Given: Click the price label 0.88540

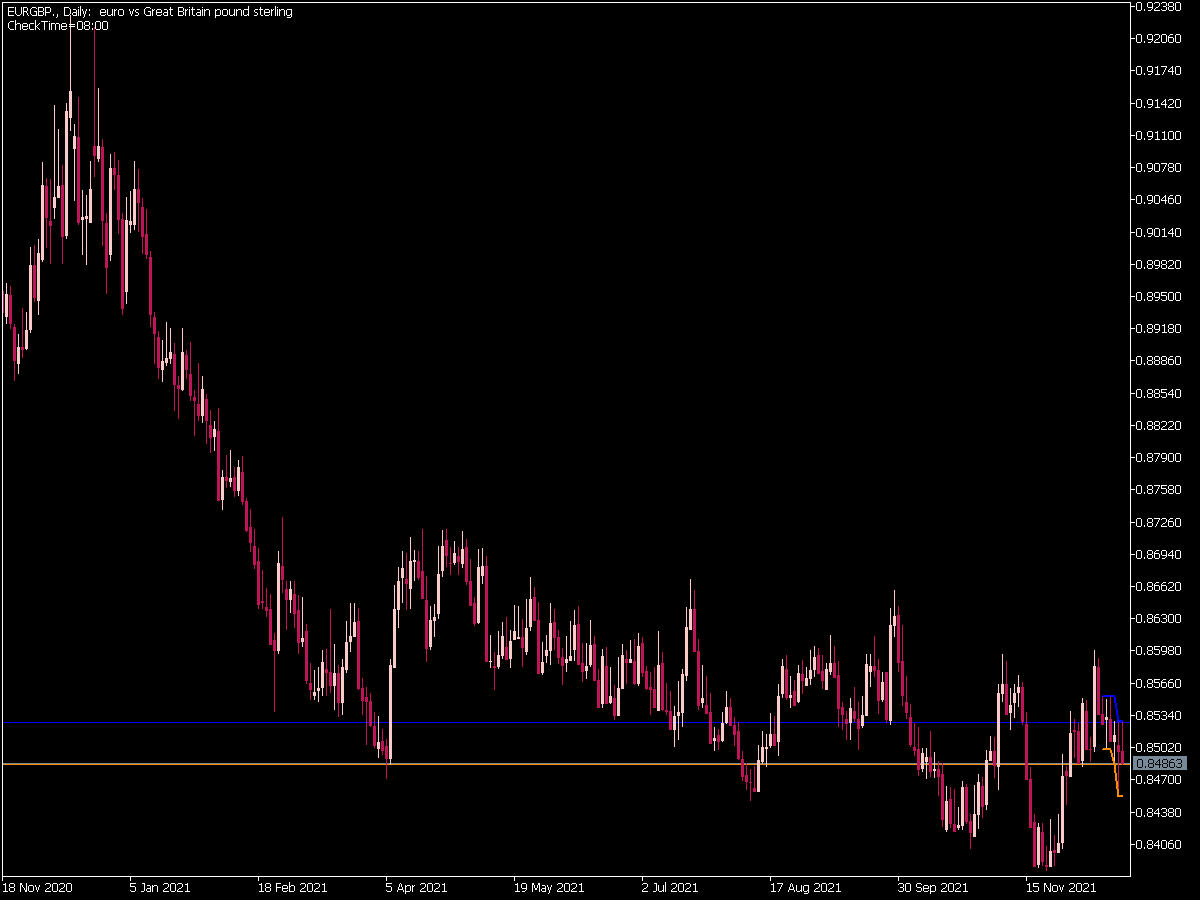Looking at the screenshot, I should click(x=1160, y=393).
